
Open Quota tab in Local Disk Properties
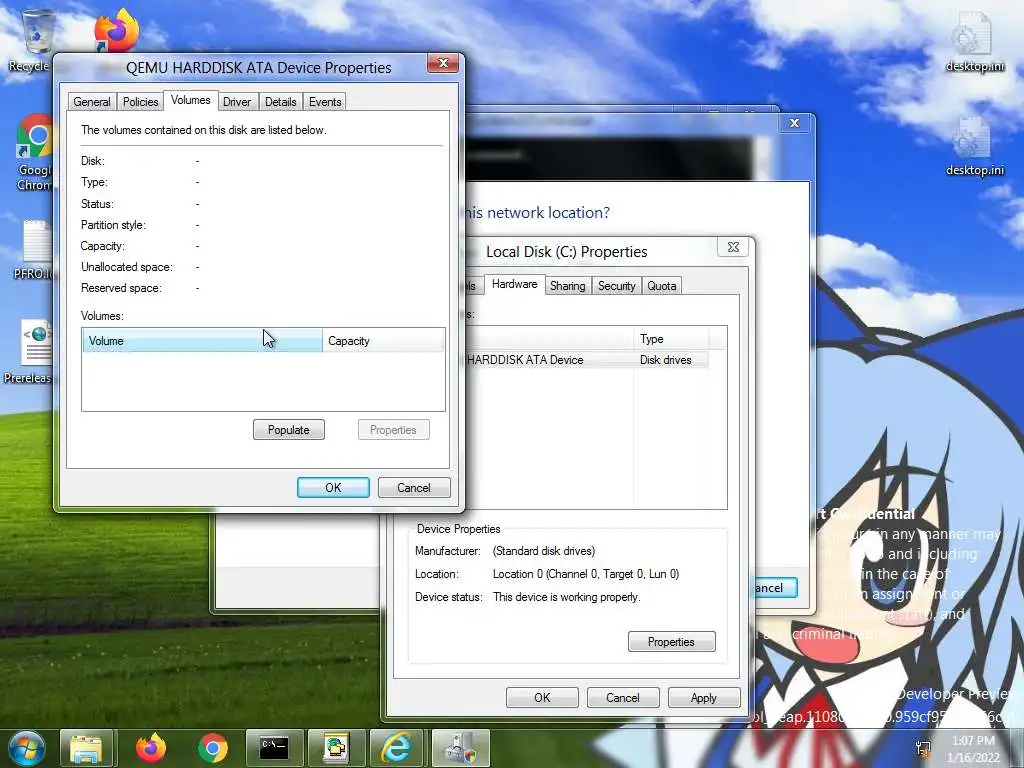(x=662, y=286)
